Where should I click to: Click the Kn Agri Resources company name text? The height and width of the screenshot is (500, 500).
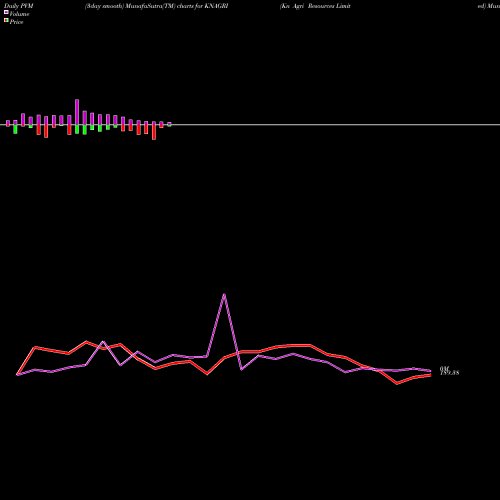point(315,6)
